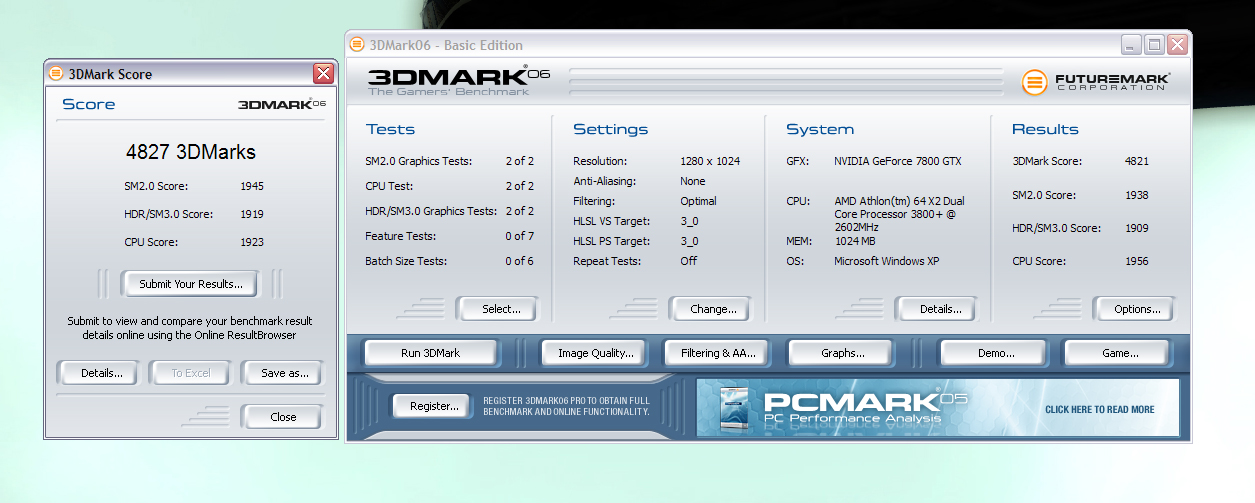Click Repeat Tests value Off

pos(689,261)
